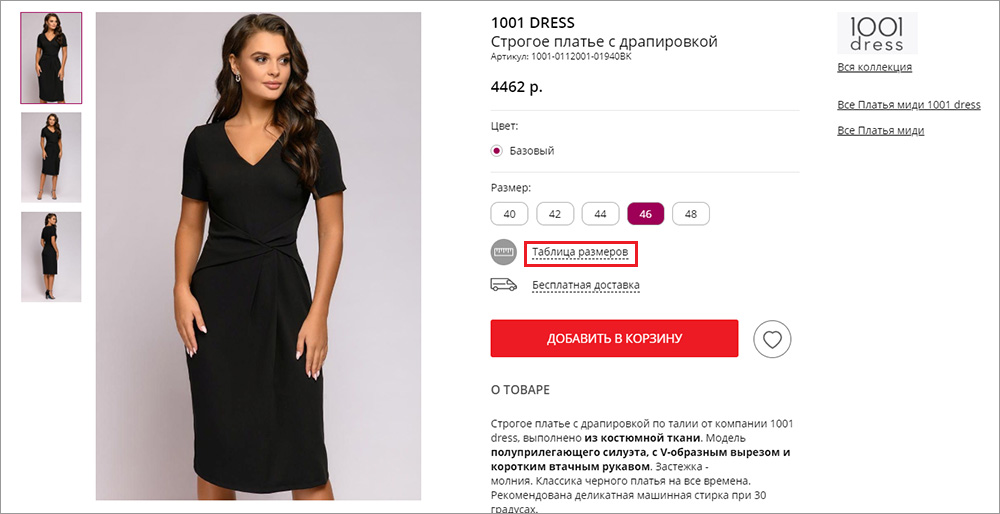
Task: Choose size 42
Action: 555,214
